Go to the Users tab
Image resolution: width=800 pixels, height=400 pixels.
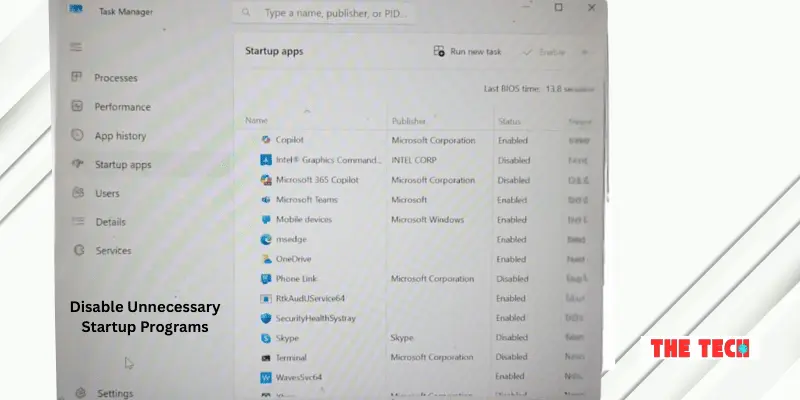pos(107,193)
